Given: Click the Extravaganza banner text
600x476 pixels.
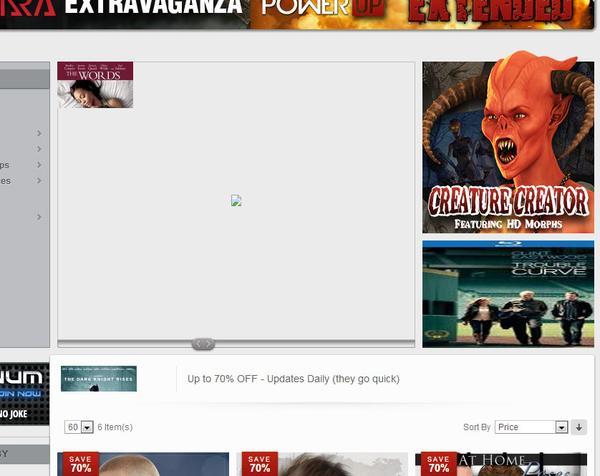Looking at the screenshot, I should 153,7.
